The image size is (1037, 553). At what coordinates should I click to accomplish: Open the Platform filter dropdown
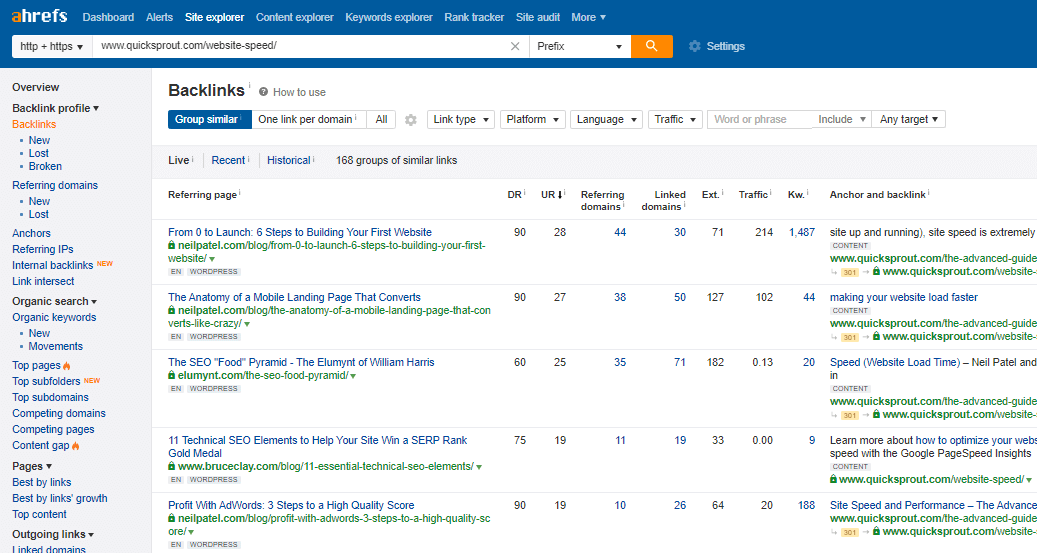tap(532, 119)
